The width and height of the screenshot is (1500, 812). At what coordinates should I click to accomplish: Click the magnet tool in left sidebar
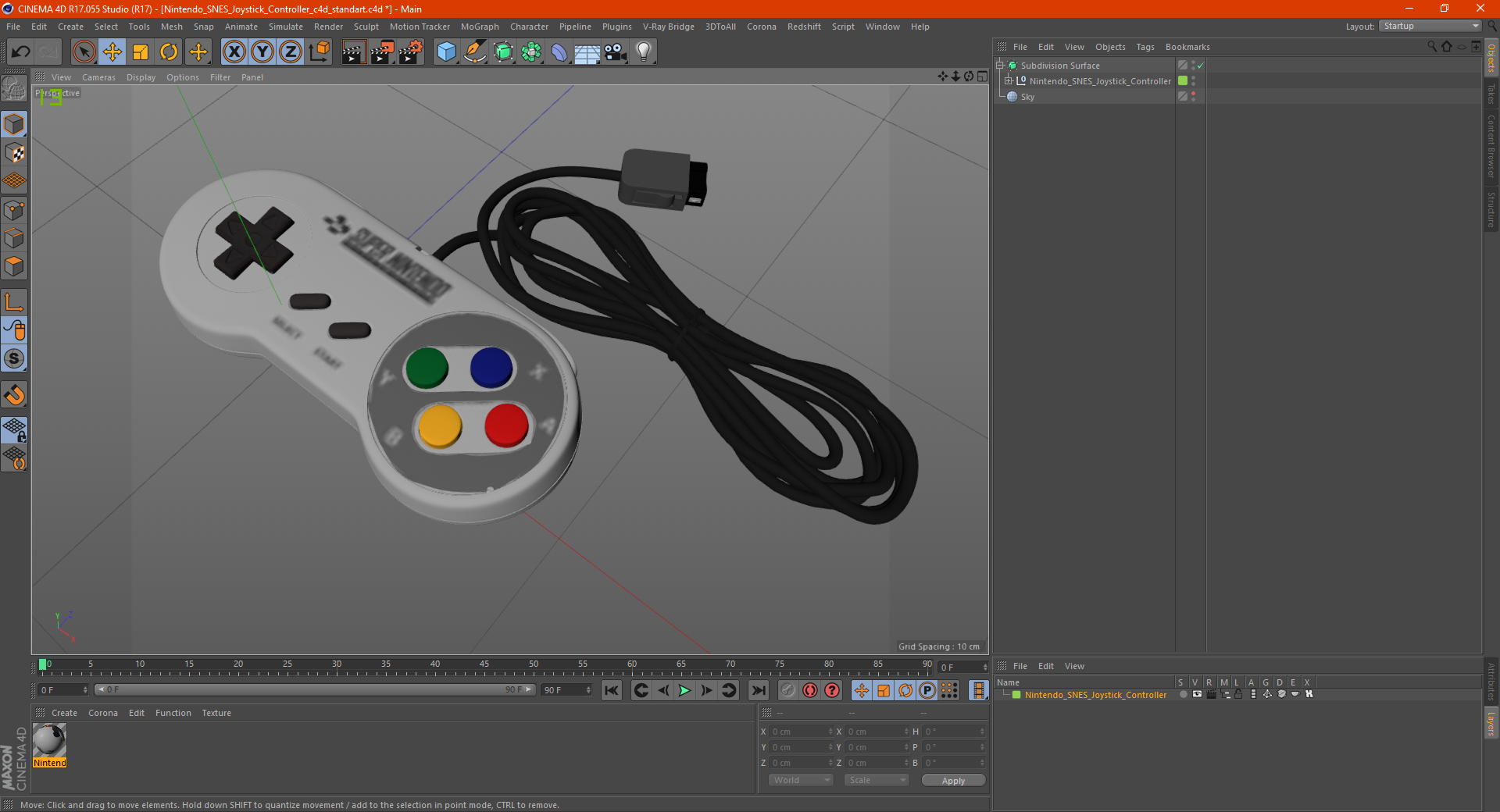[x=15, y=395]
